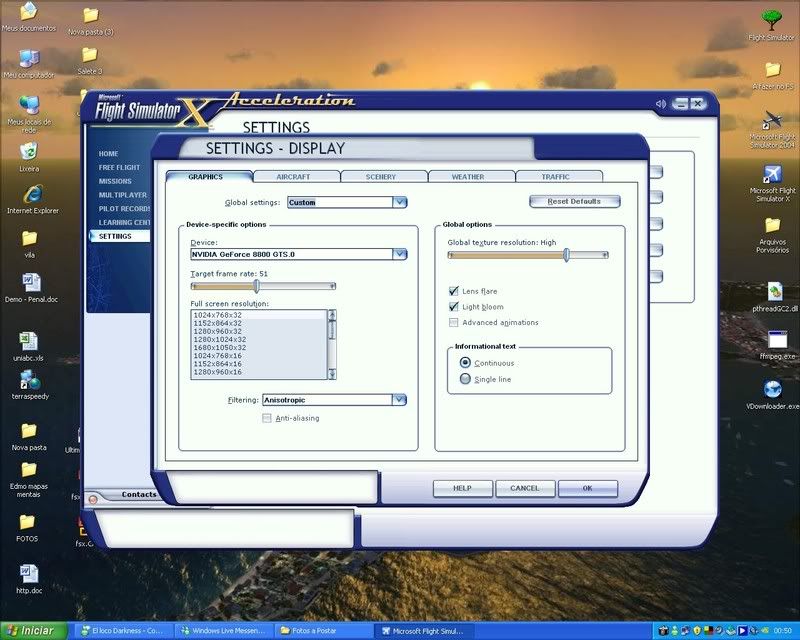Click the resolution list scroll down arrow
Viewport: 800px width, 640px height.
click(332, 375)
